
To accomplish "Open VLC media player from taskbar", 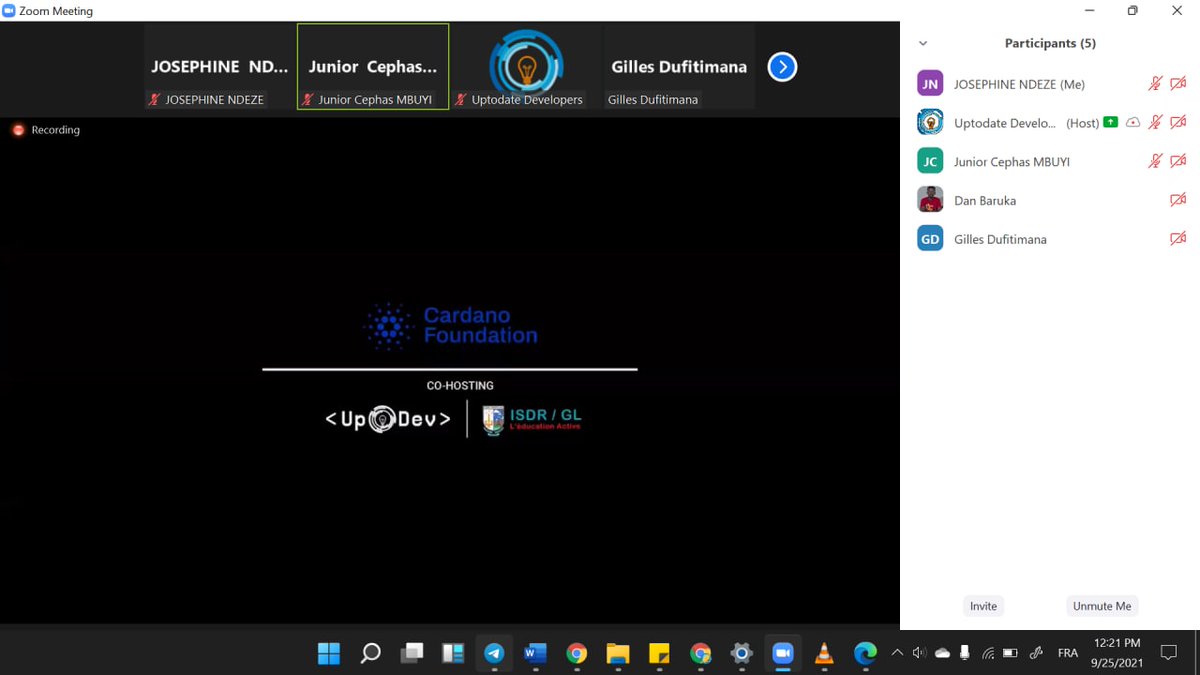I will (x=824, y=654).
